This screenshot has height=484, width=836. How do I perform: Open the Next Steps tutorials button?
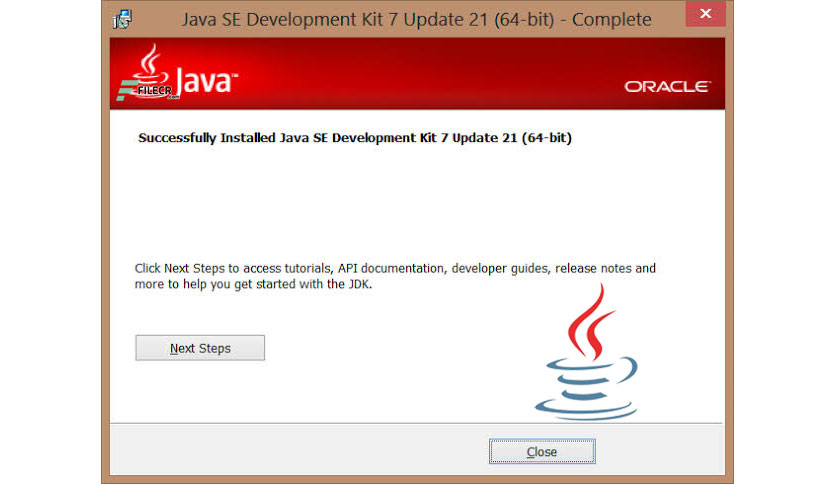pyautogui.click(x=200, y=348)
